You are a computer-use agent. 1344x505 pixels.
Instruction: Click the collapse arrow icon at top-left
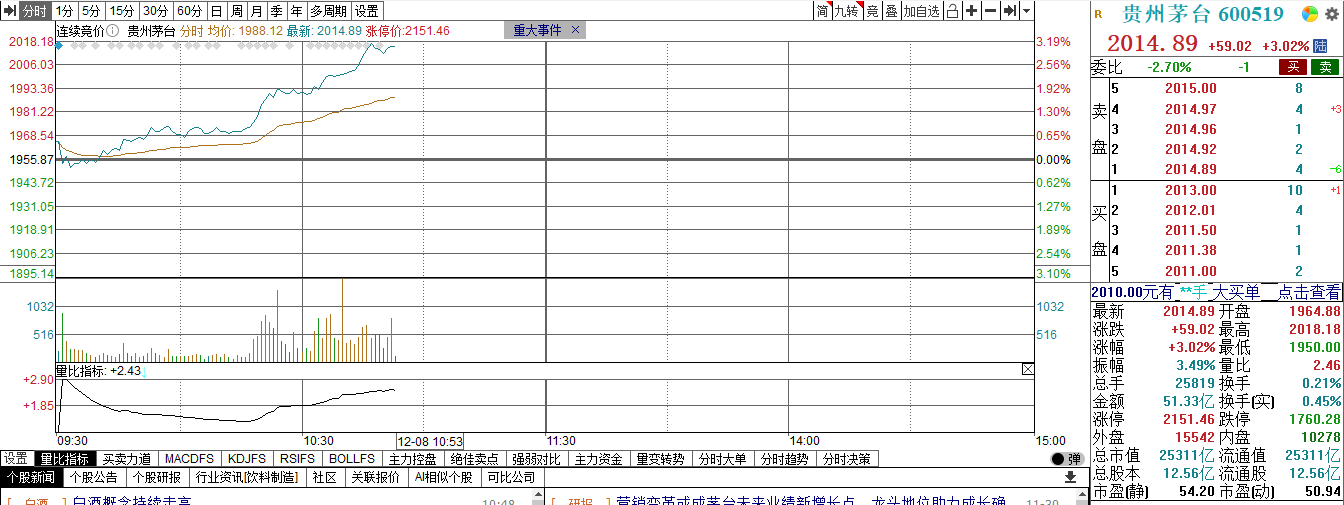(8, 11)
